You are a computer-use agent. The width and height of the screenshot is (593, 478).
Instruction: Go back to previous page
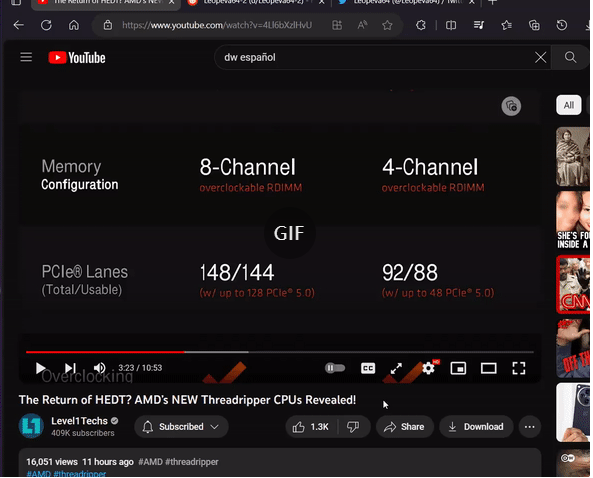click(x=18, y=25)
